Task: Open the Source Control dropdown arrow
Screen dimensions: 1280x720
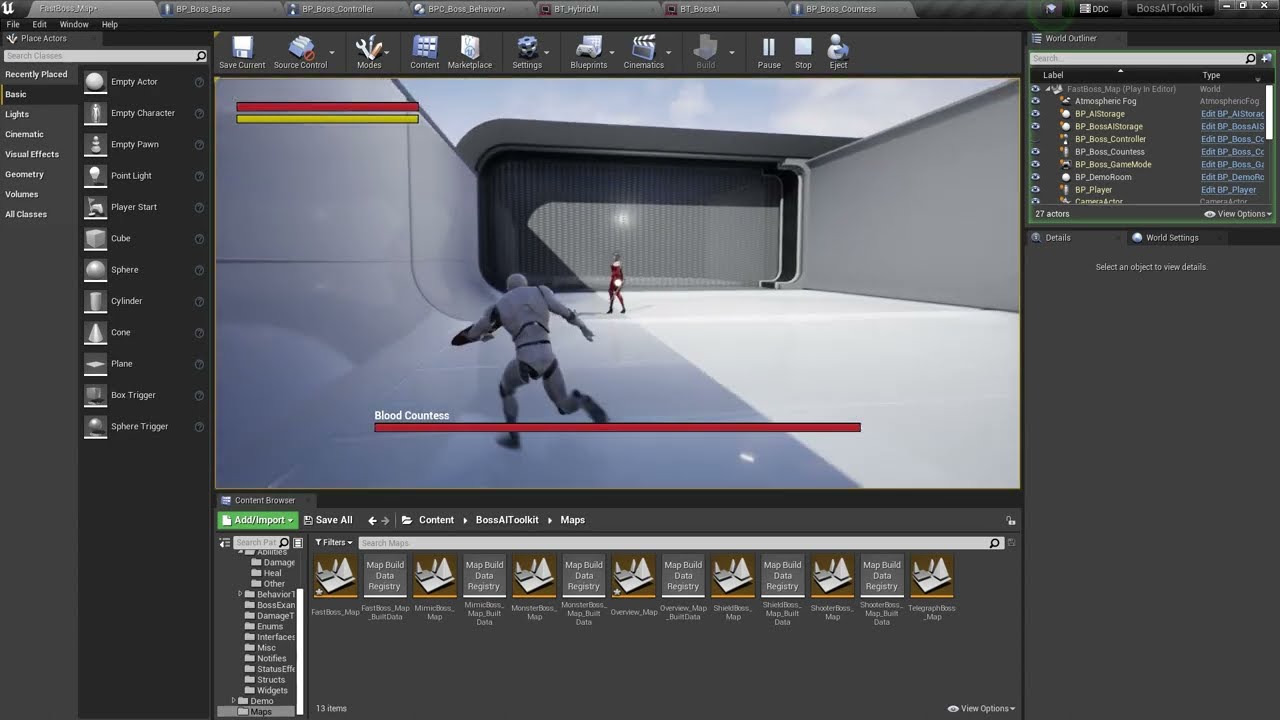Action: [x=332, y=52]
